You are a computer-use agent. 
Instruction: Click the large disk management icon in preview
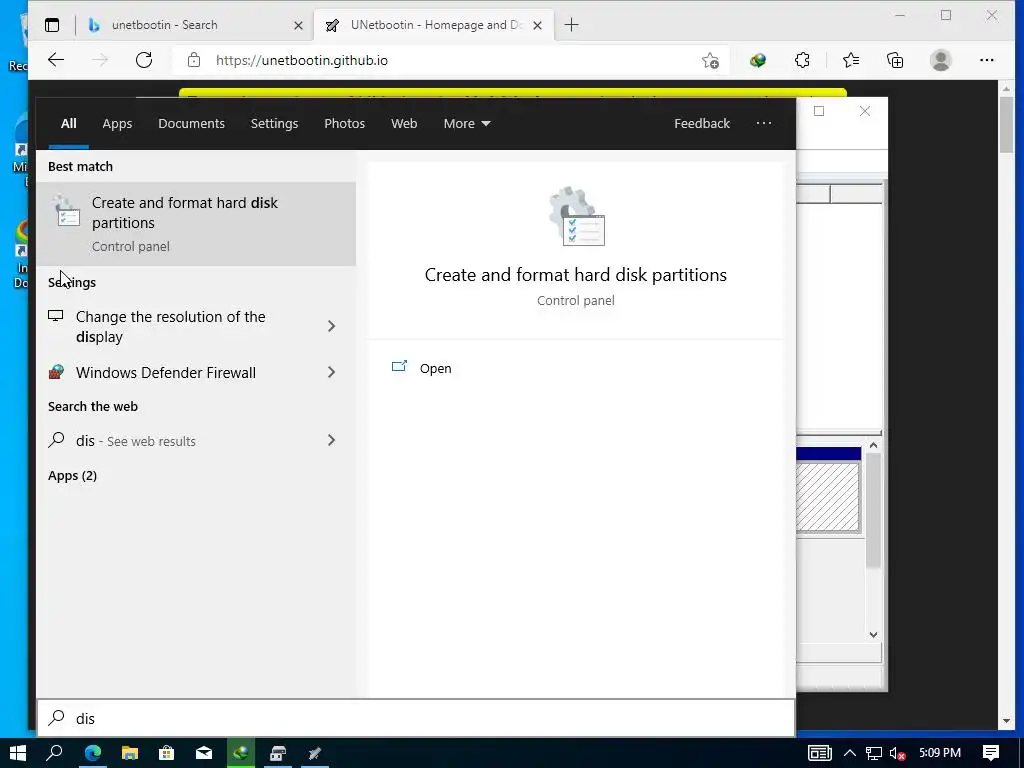(577, 217)
